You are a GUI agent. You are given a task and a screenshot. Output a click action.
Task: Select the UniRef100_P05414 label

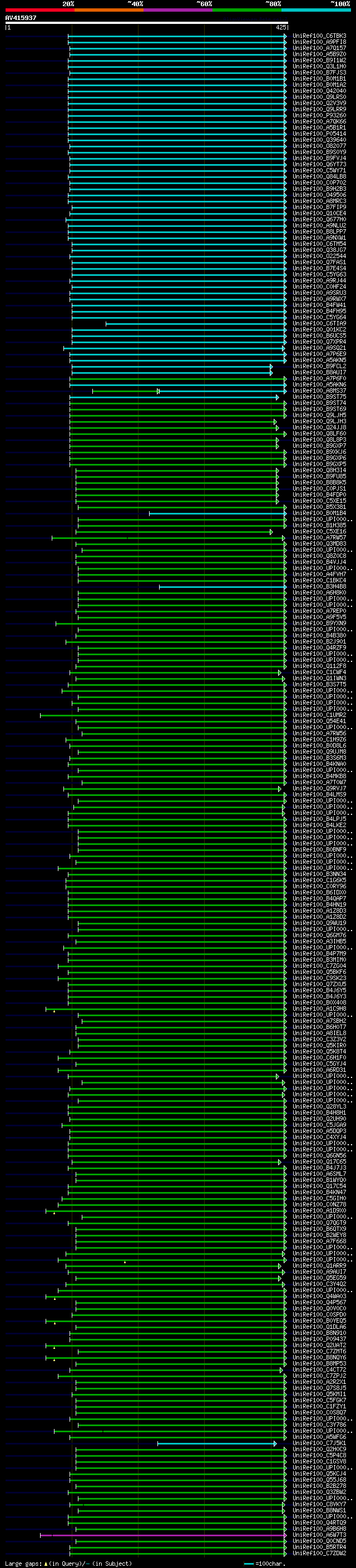point(319,134)
